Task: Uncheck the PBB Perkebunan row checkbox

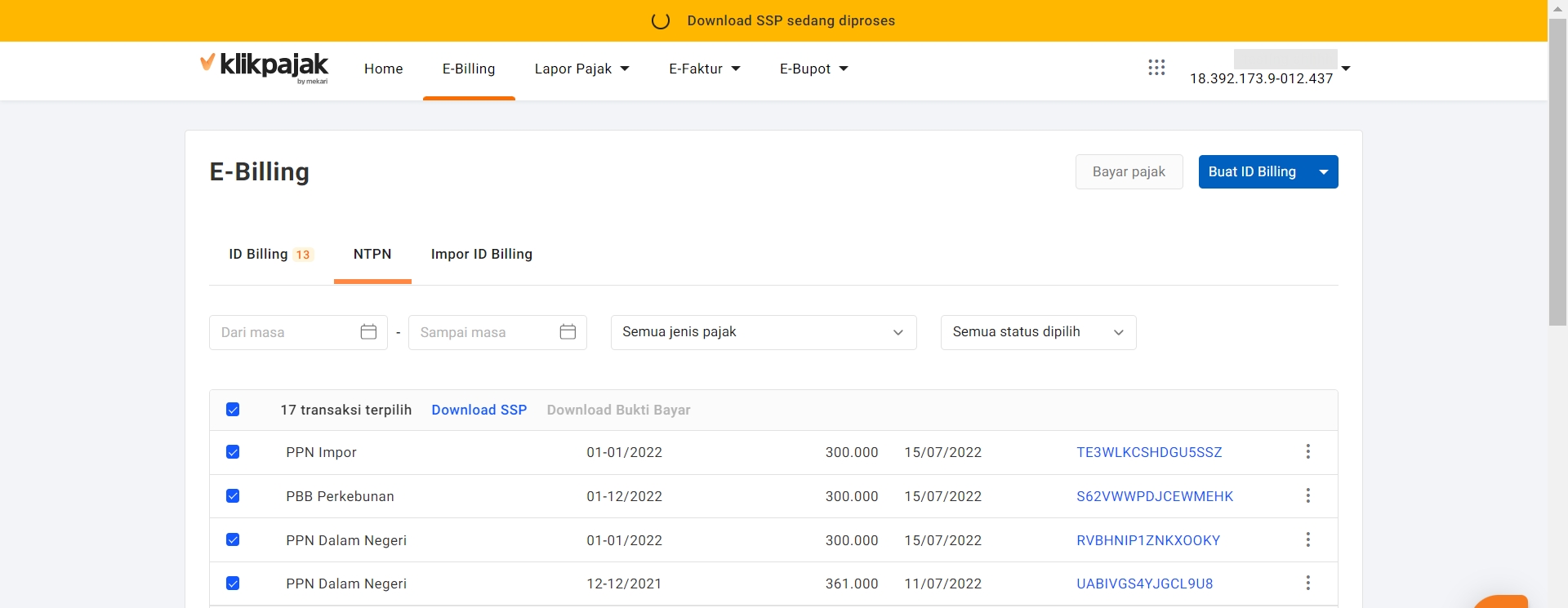Action: click(233, 496)
